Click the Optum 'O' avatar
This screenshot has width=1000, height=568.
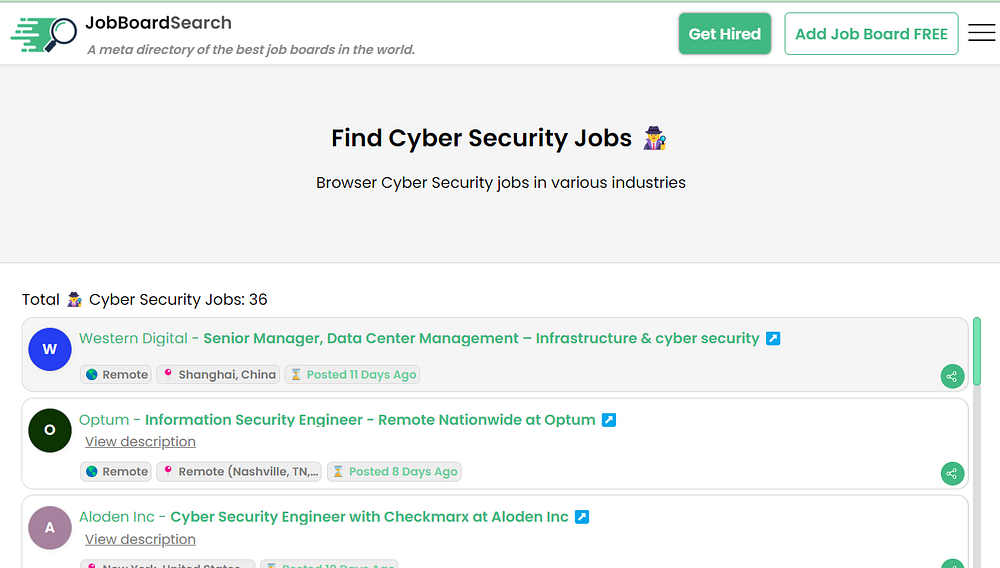pyautogui.click(x=50, y=430)
